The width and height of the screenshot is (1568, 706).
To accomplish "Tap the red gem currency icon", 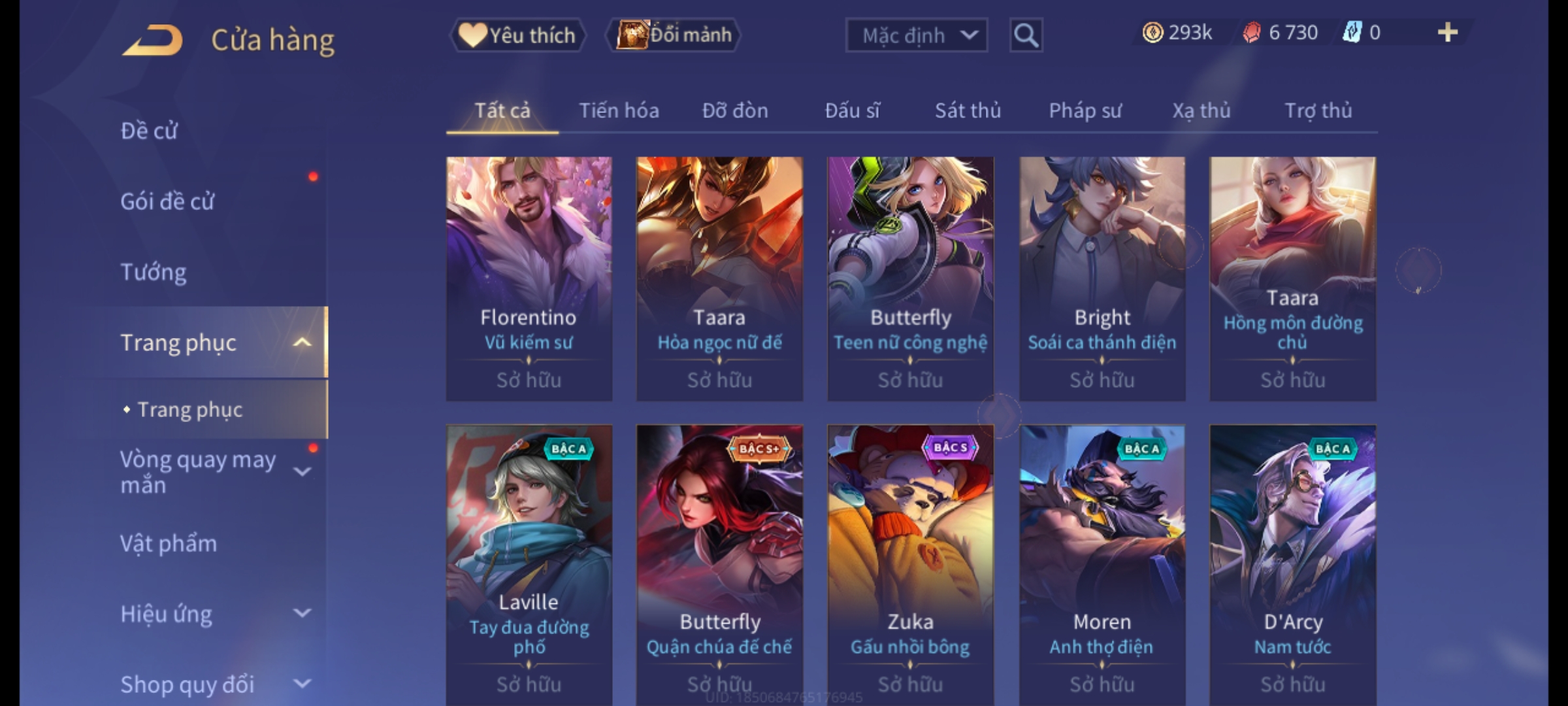I will click(1251, 33).
